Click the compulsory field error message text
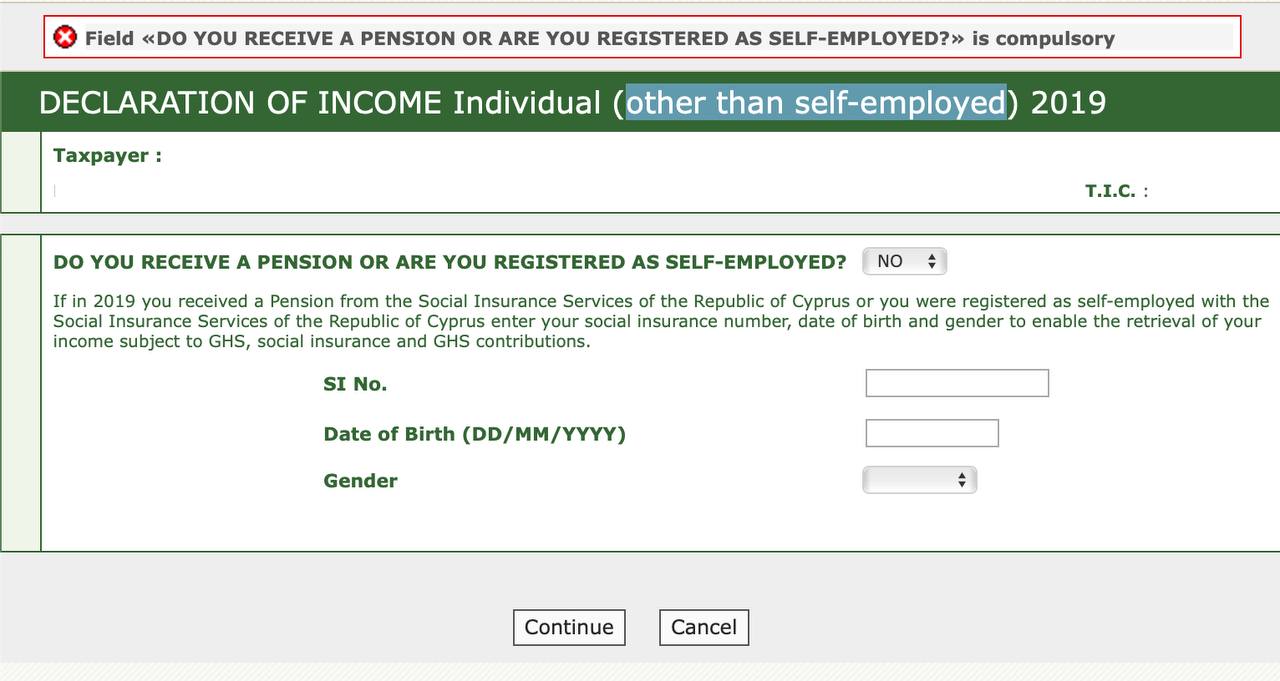This screenshot has width=1280, height=681. click(600, 38)
